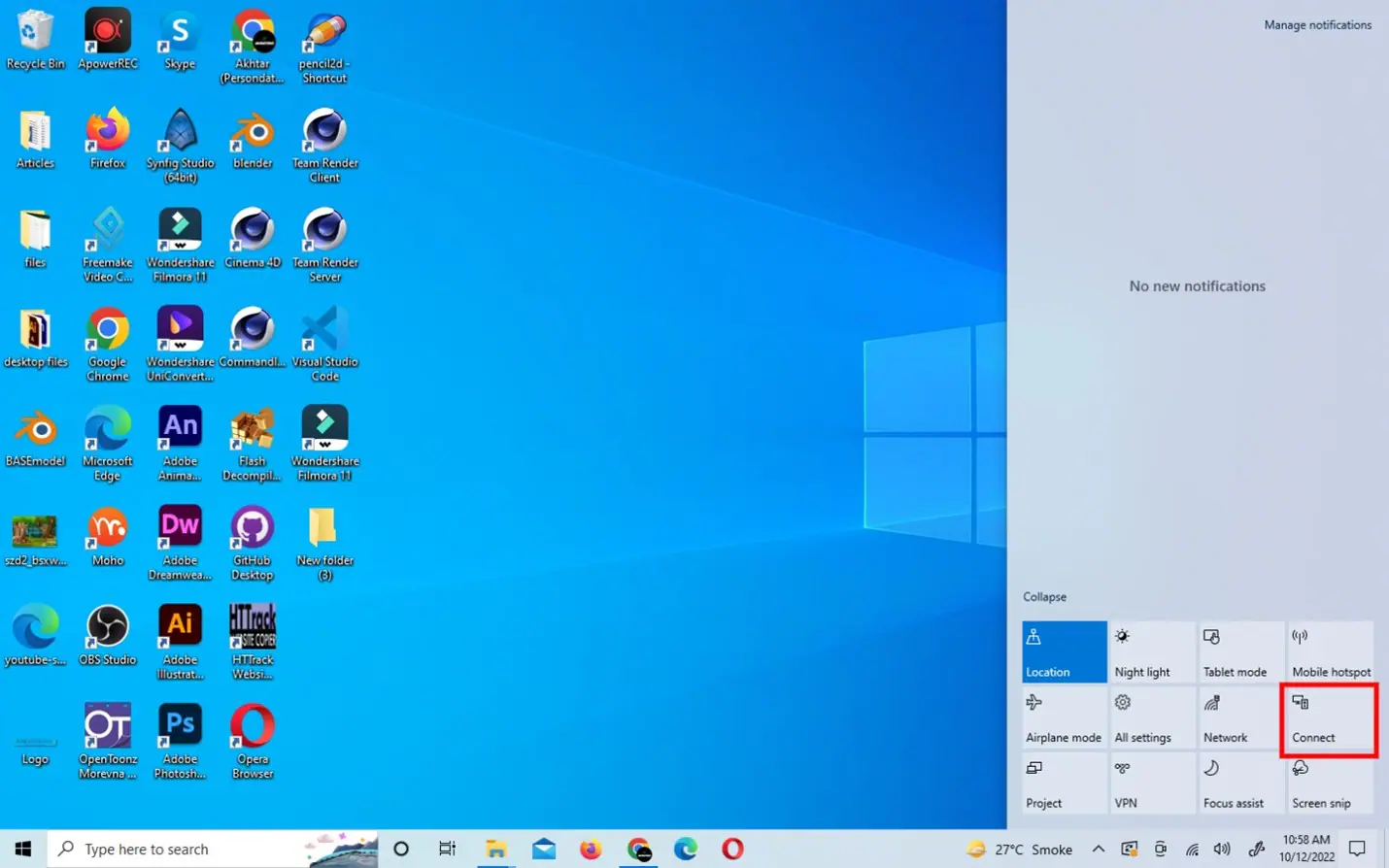Toggle Tablet mode tile
This screenshot has width=1389, height=868.
click(x=1241, y=651)
